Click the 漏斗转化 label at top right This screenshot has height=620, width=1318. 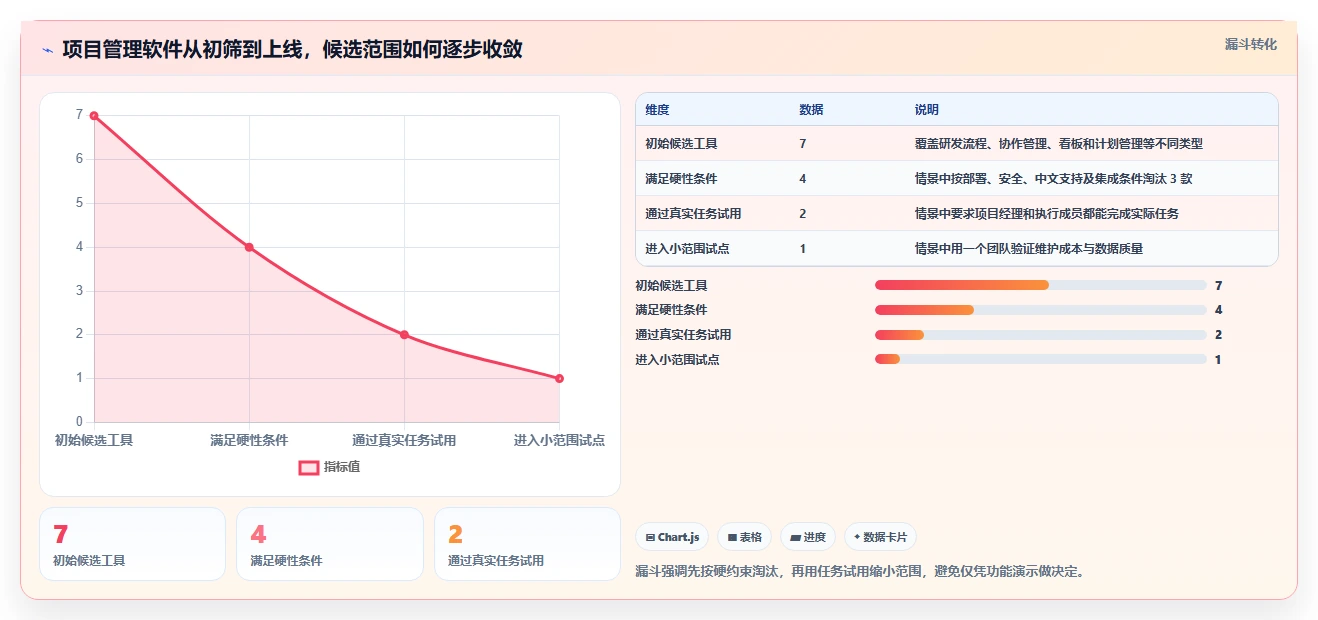click(1250, 45)
